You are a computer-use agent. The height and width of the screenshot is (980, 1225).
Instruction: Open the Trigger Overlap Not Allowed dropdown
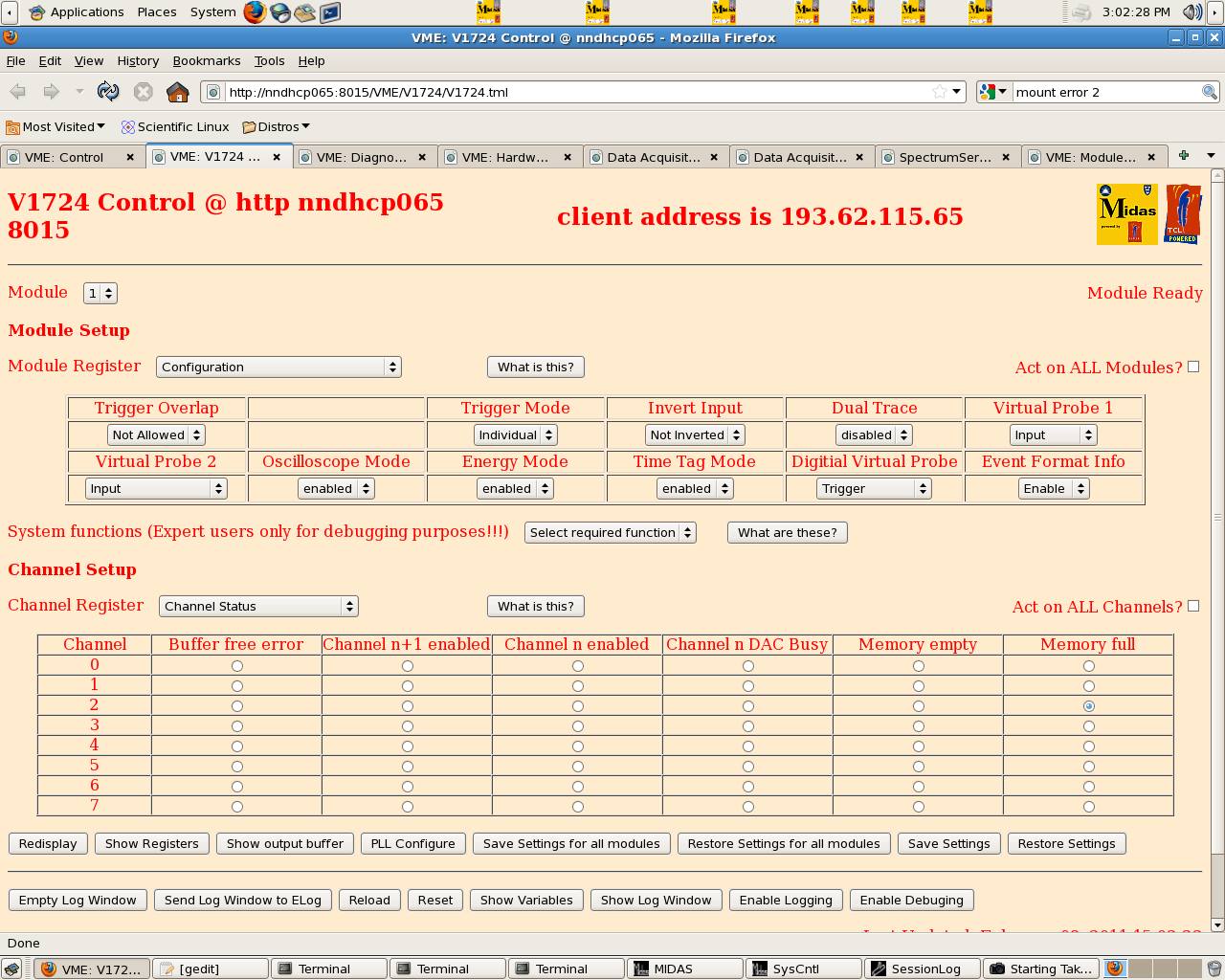[x=156, y=434]
